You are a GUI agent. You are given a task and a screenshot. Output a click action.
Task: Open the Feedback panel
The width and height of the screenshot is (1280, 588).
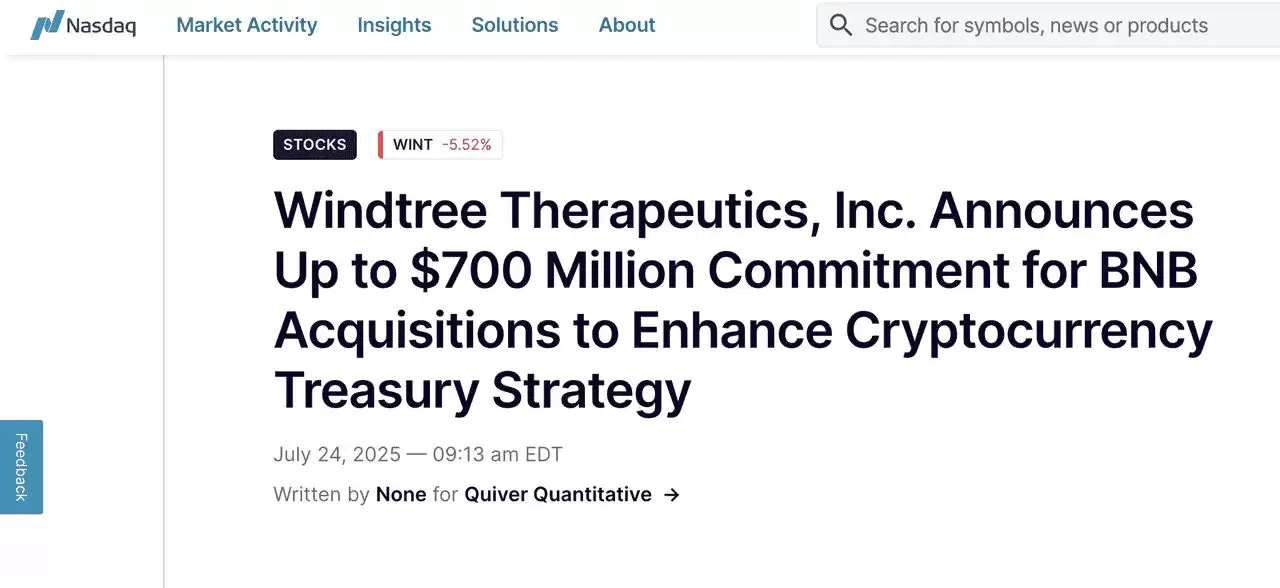point(21,466)
